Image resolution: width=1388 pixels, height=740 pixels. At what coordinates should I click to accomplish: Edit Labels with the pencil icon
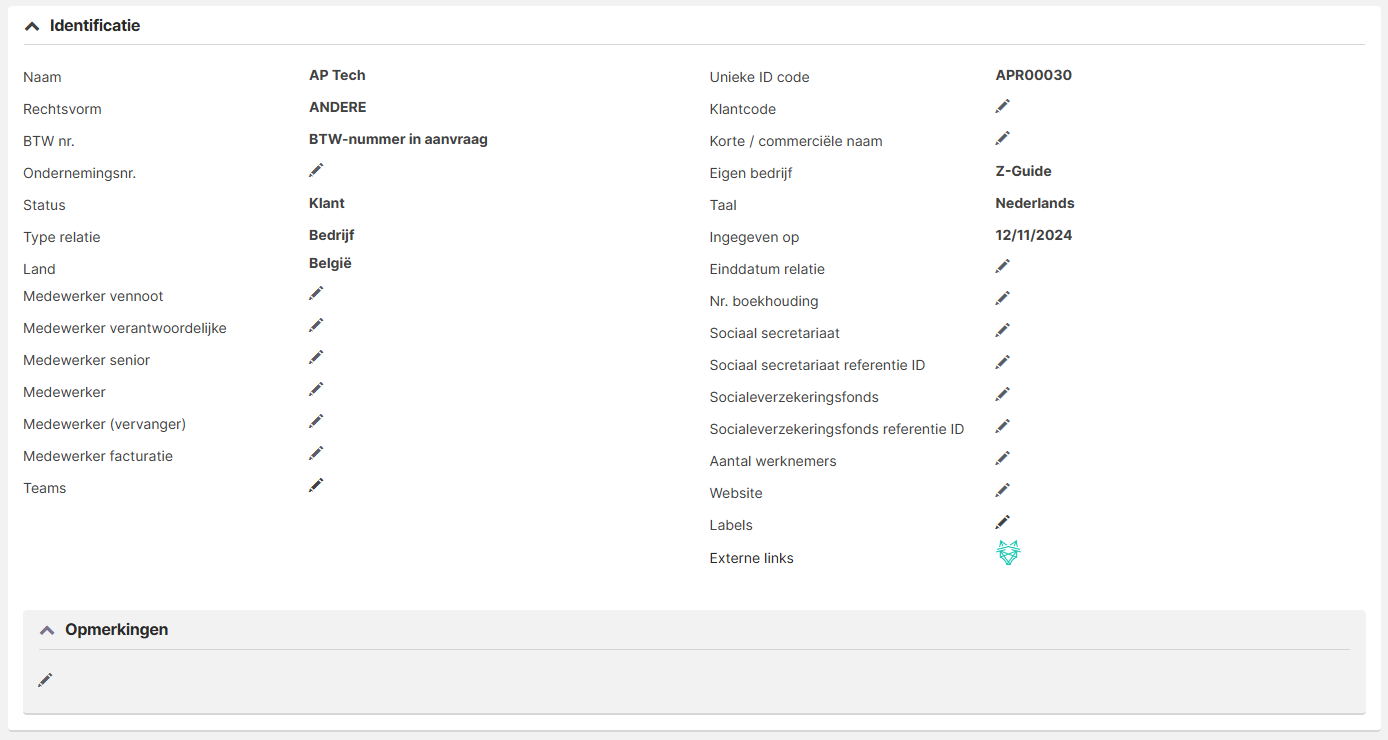(x=1002, y=522)
